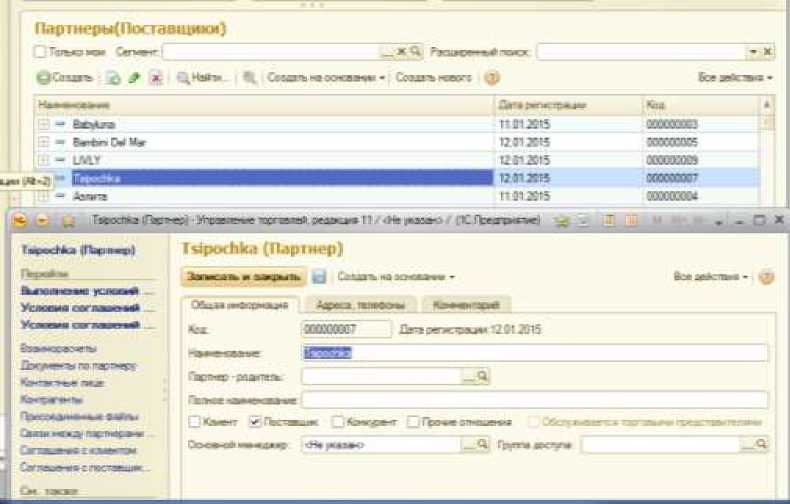Uncheck the Поставщик checkbox
The width and height of the screenshot is (790, 504).
click(255, 421)
